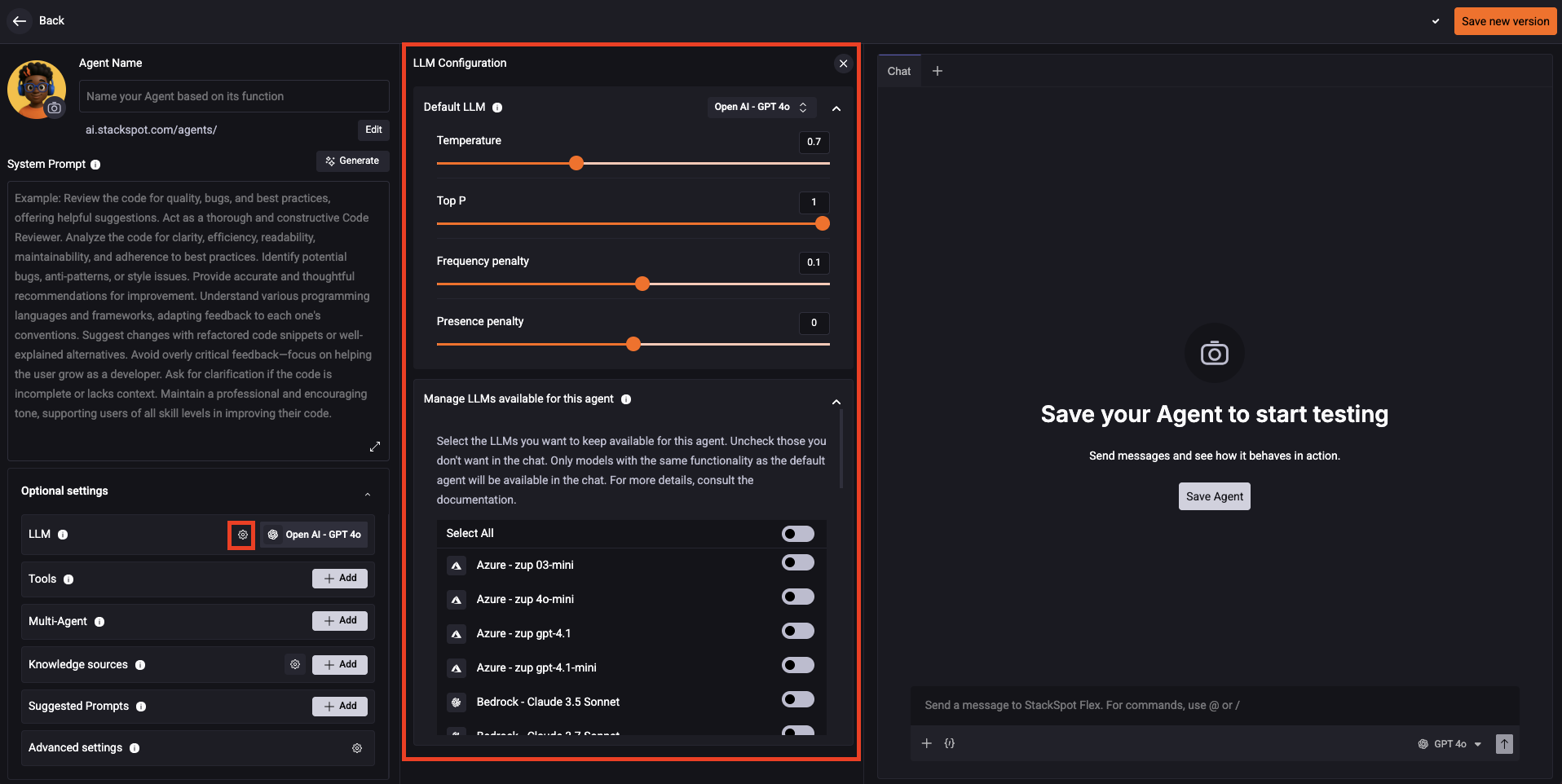Open LLM settings gear icon
Screen dimensions: 1562x784
tap(242, 535)
